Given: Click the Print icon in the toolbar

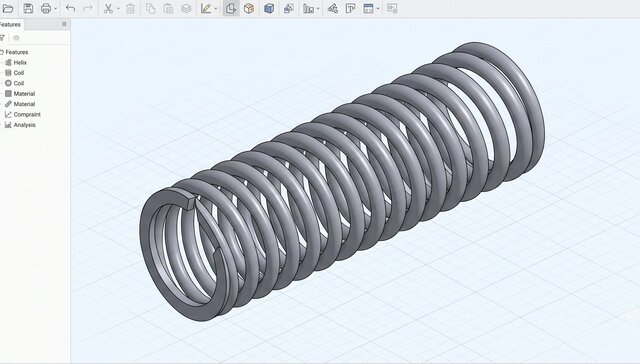Looking at the screenshot, I should [46, 9].
